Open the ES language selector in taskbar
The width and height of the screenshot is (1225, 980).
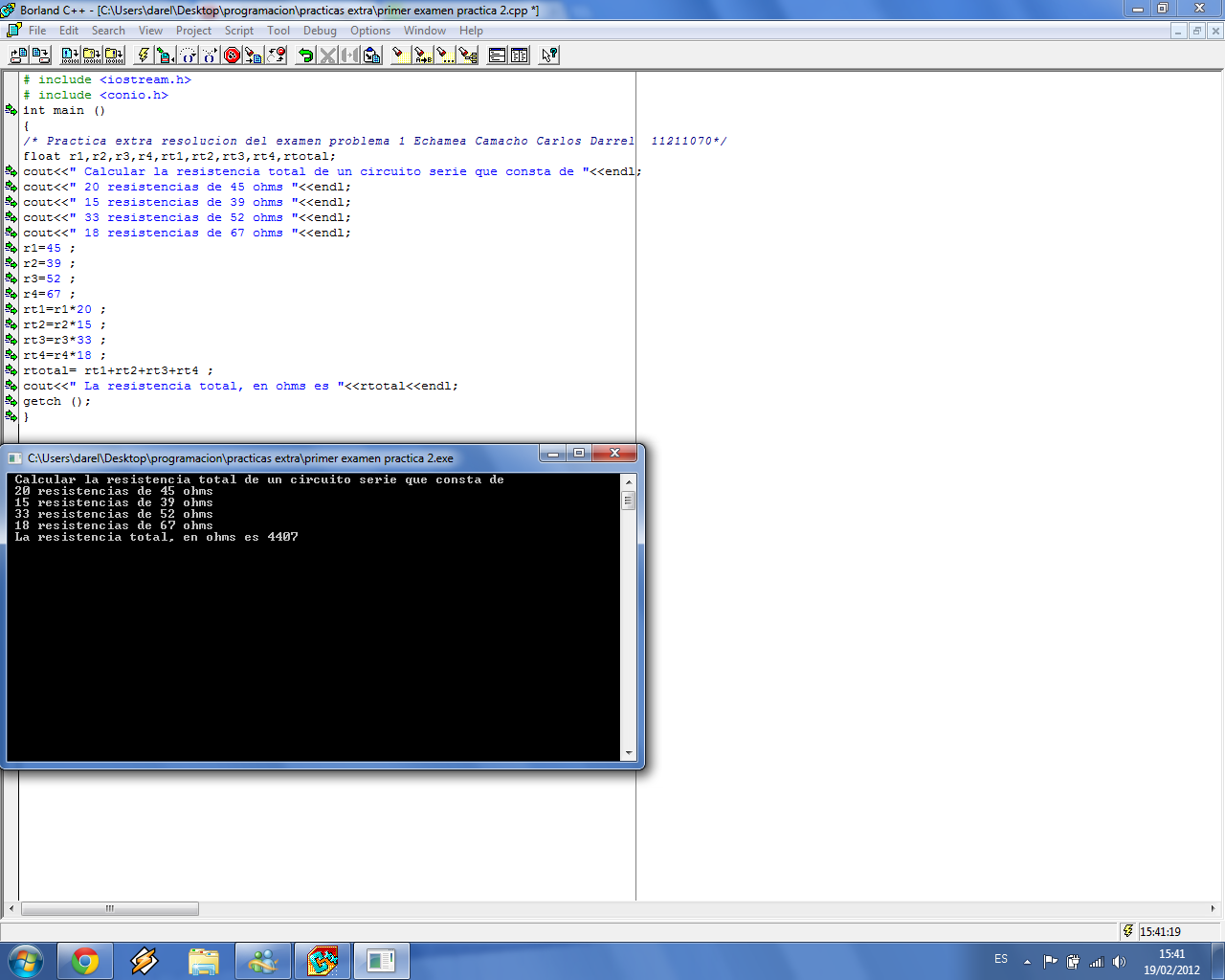click(x=1001, y=959)
